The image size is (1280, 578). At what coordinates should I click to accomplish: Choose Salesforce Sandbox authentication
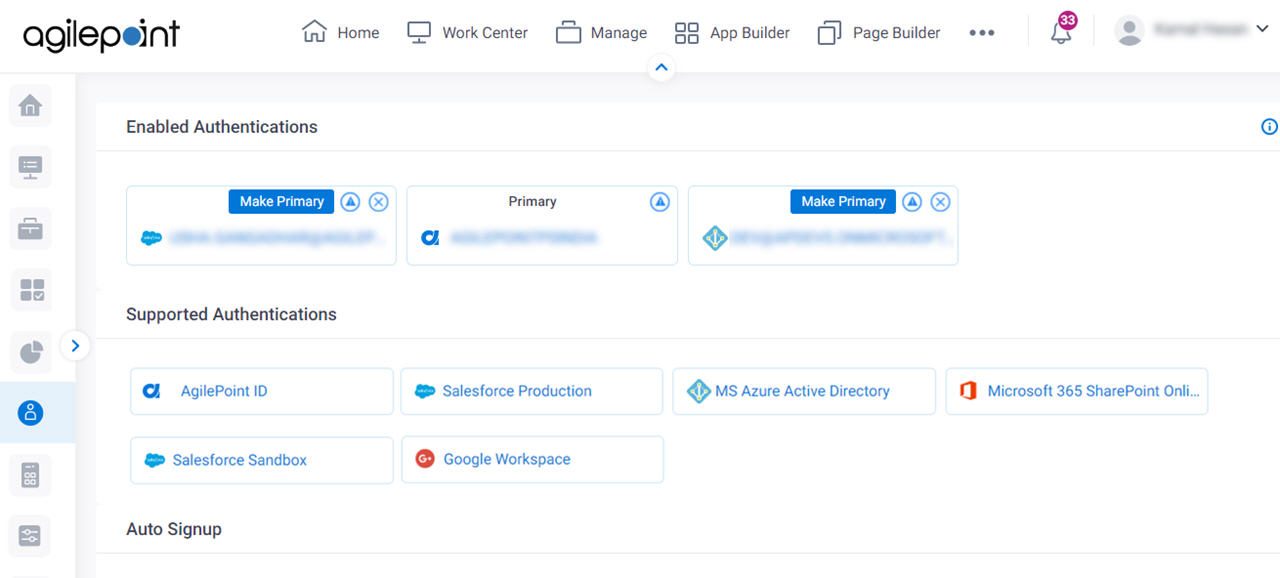pyautogui.click(x=262, y=460)
